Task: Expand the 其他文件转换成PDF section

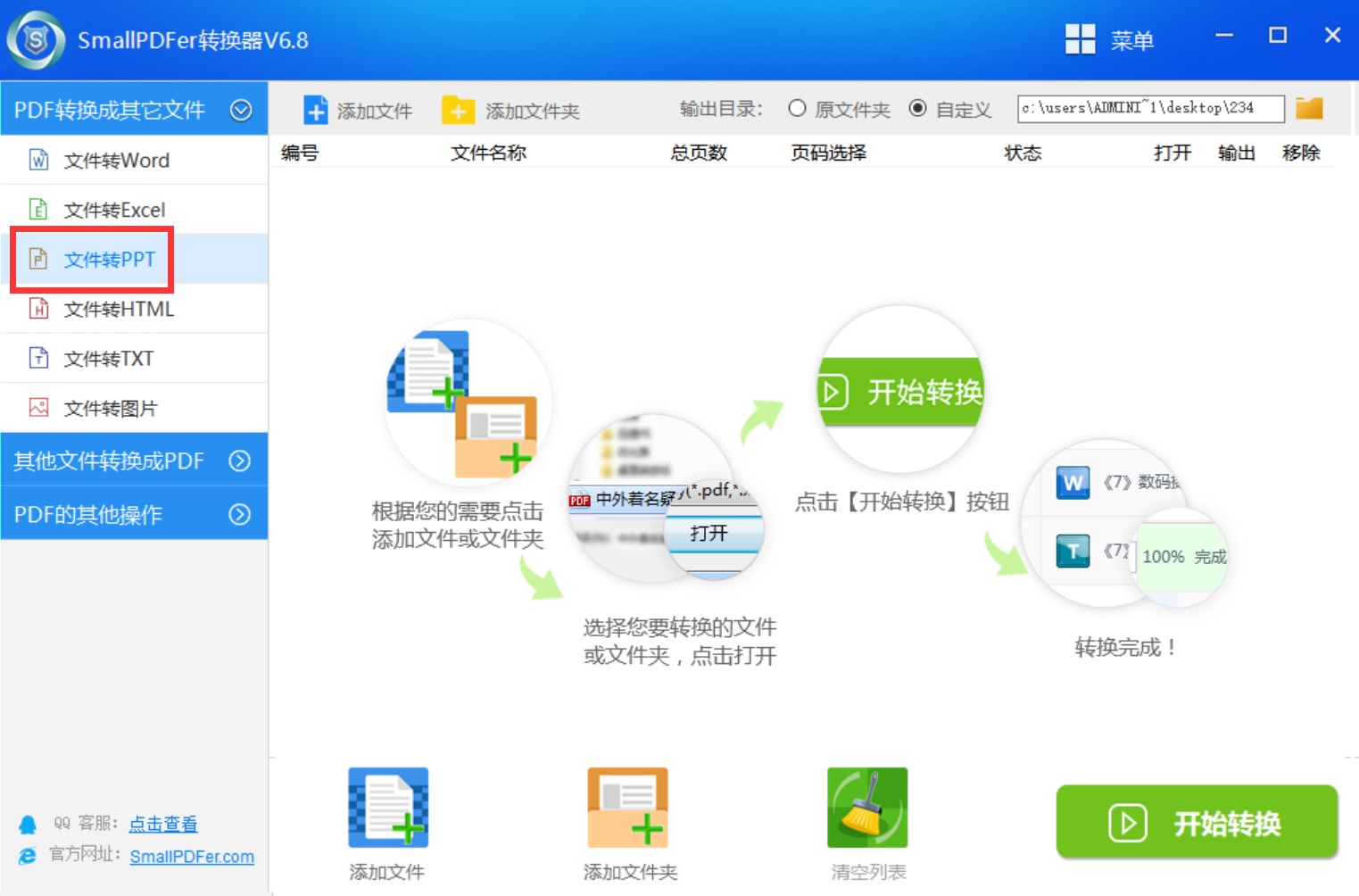Action: (x=240, y=460)
